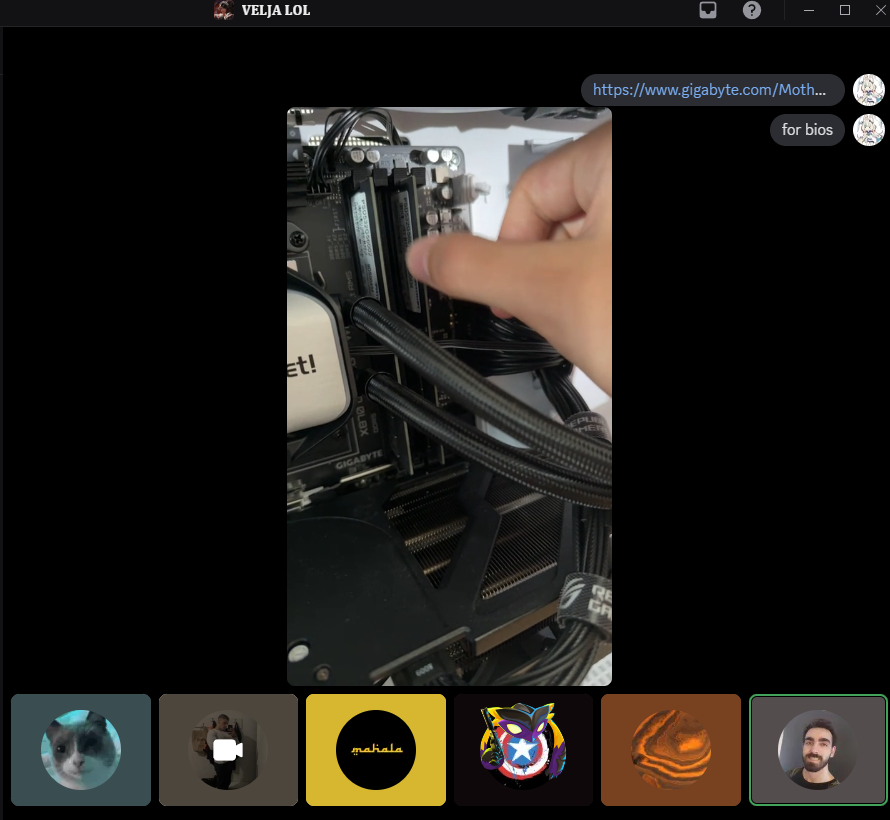890x820 pixels.
Task: Click the 'for bios' chat message
Action: click(x=806, y=130)
